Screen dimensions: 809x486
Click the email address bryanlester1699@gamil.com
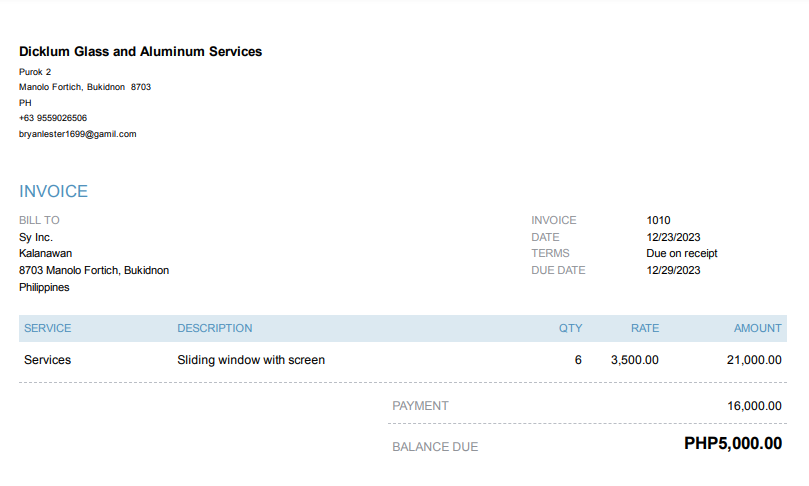(77, 133)
